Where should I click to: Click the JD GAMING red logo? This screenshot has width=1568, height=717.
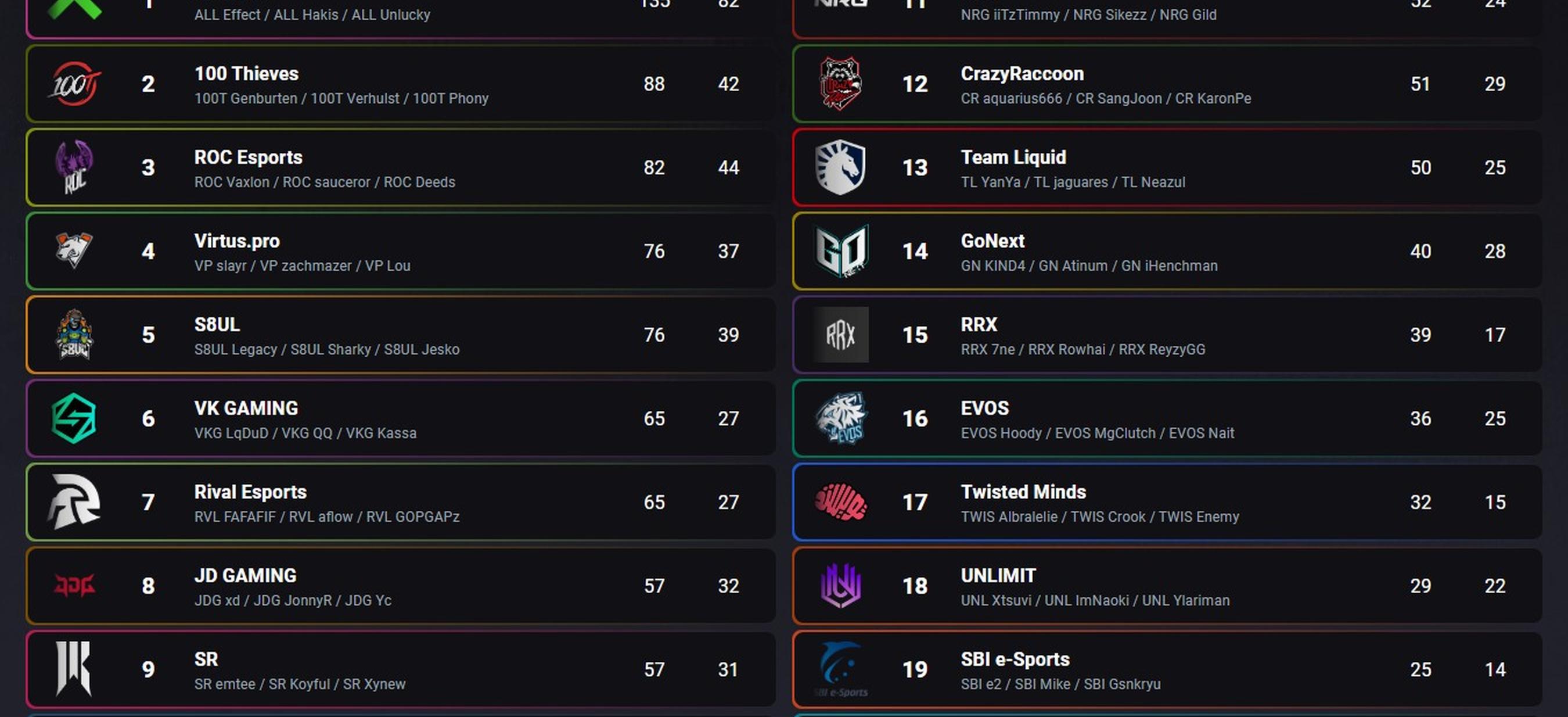[74, 586]
